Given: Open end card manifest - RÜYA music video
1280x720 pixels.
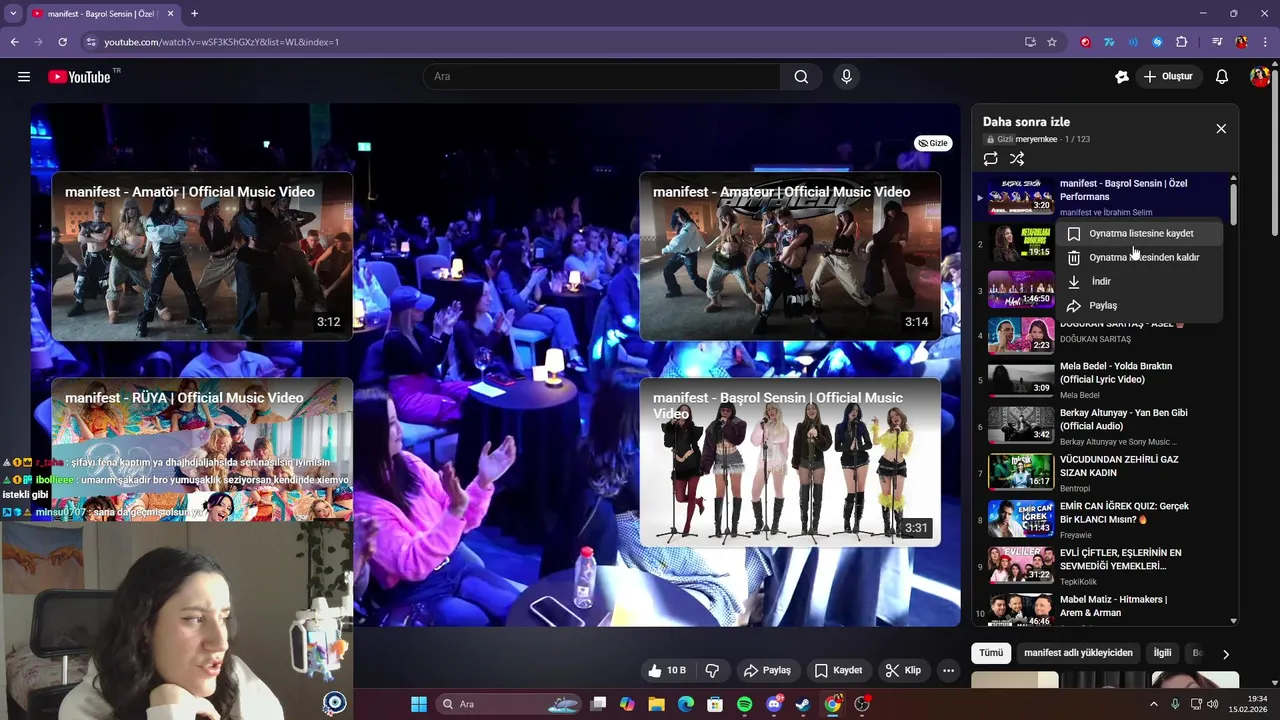Looking at the screenshot, I should (202, 450).
